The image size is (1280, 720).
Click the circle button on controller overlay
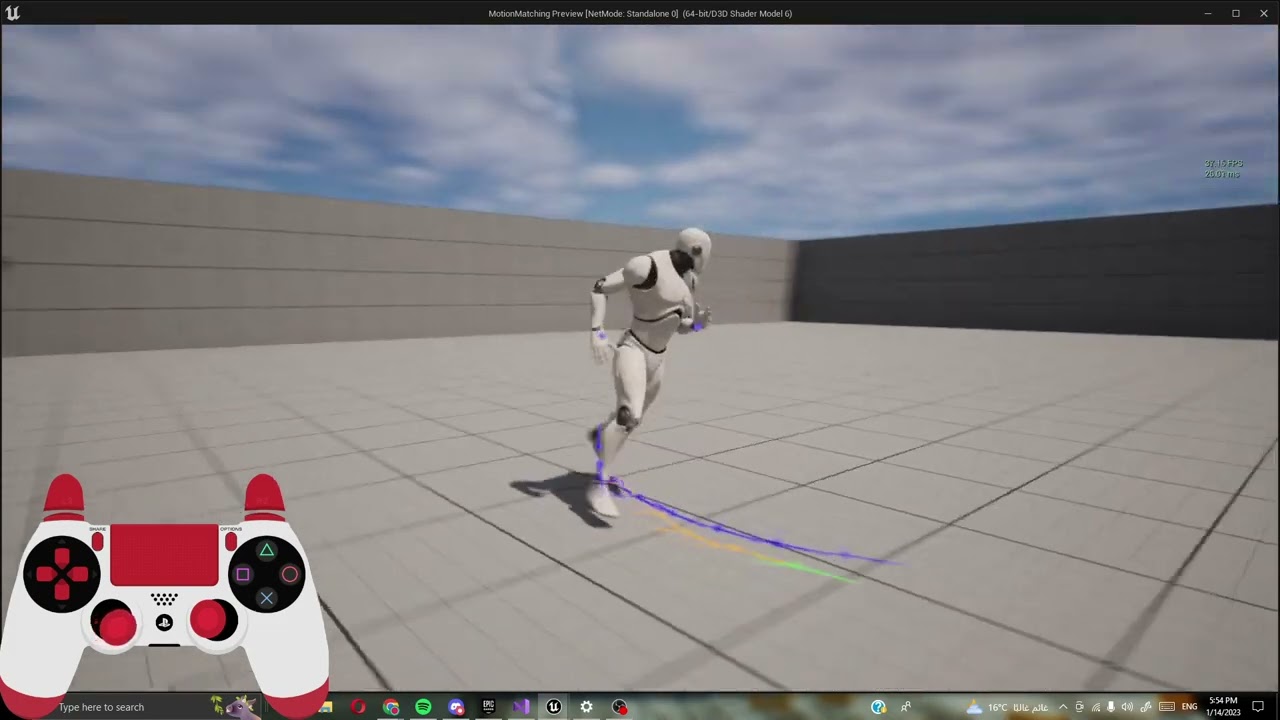click(x=290, y=574)
